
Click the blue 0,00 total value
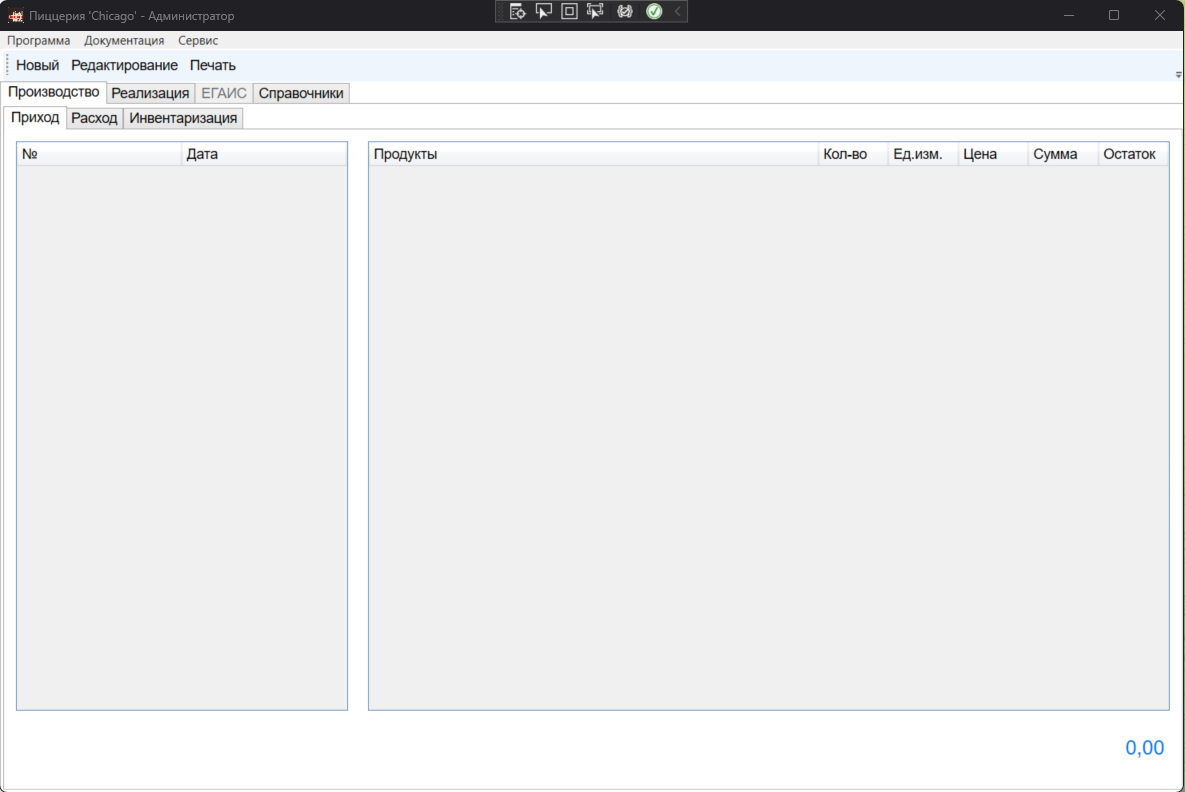[1144, 747]
